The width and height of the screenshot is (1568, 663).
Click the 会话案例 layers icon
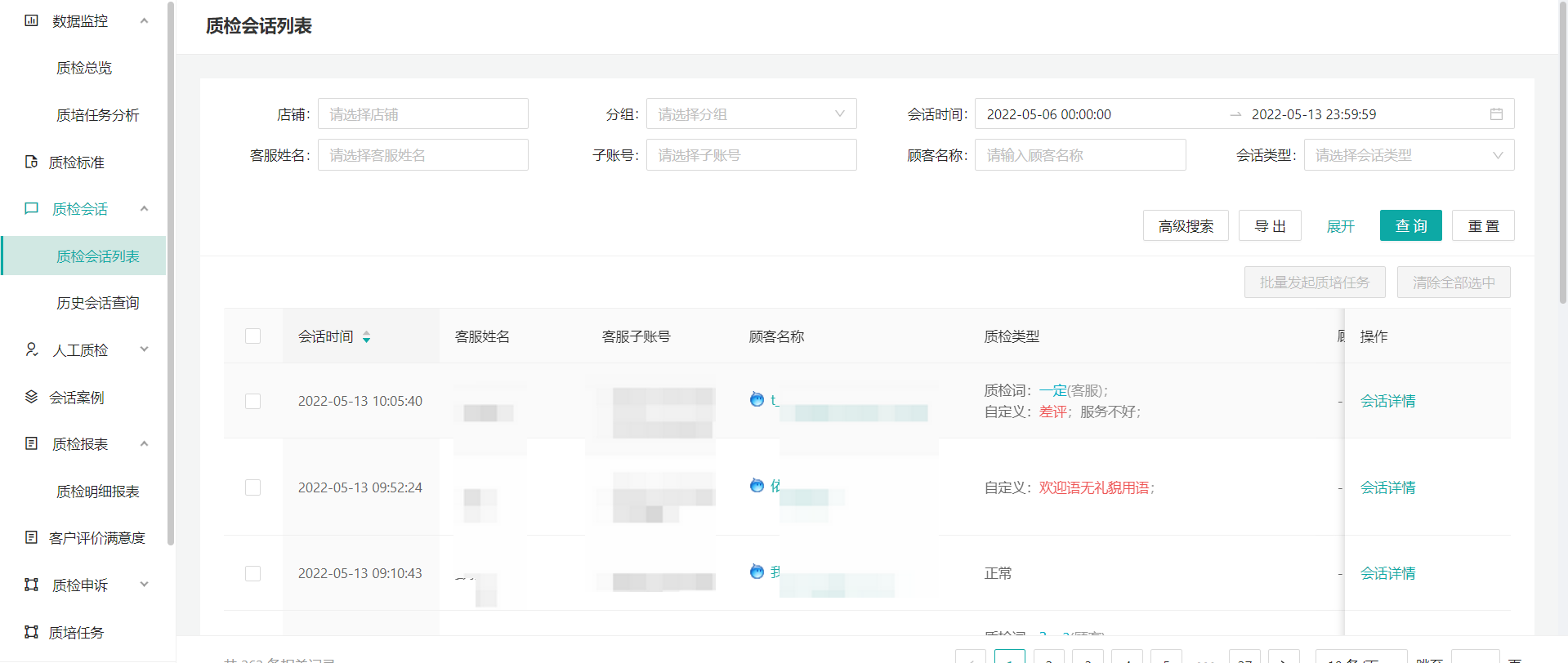point(31,397)
